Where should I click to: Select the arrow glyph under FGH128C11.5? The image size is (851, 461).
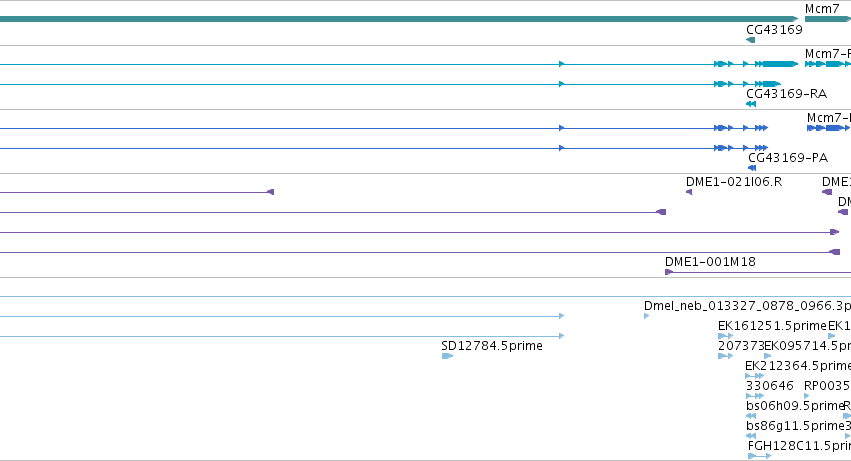pos(759,456)
